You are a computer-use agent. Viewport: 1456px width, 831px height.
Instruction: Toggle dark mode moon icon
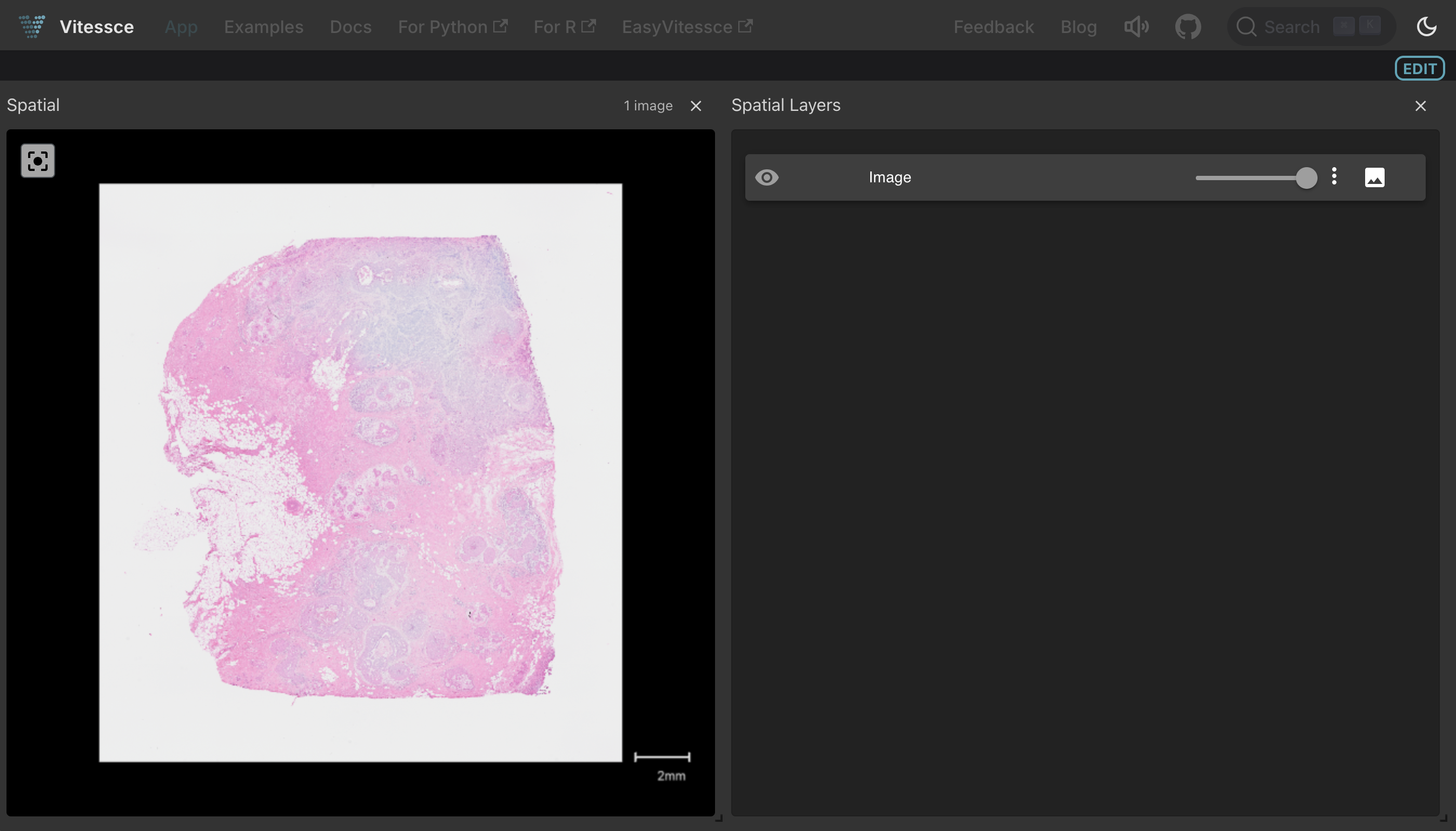[x=1426, y=27]
